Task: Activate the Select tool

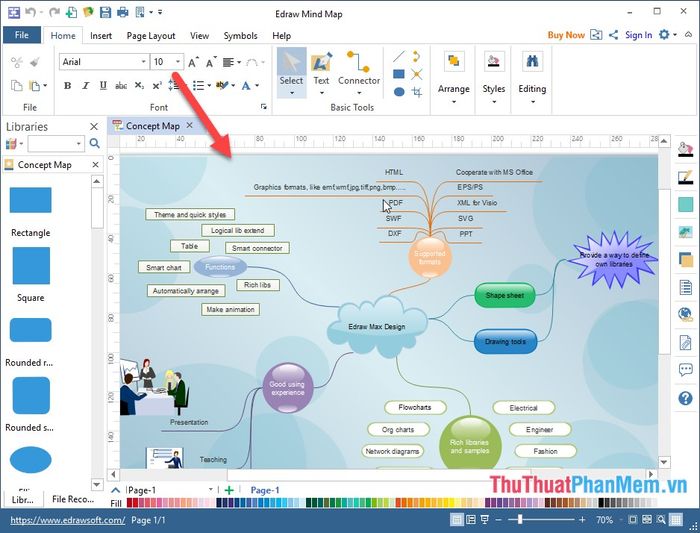Action: 291,73
